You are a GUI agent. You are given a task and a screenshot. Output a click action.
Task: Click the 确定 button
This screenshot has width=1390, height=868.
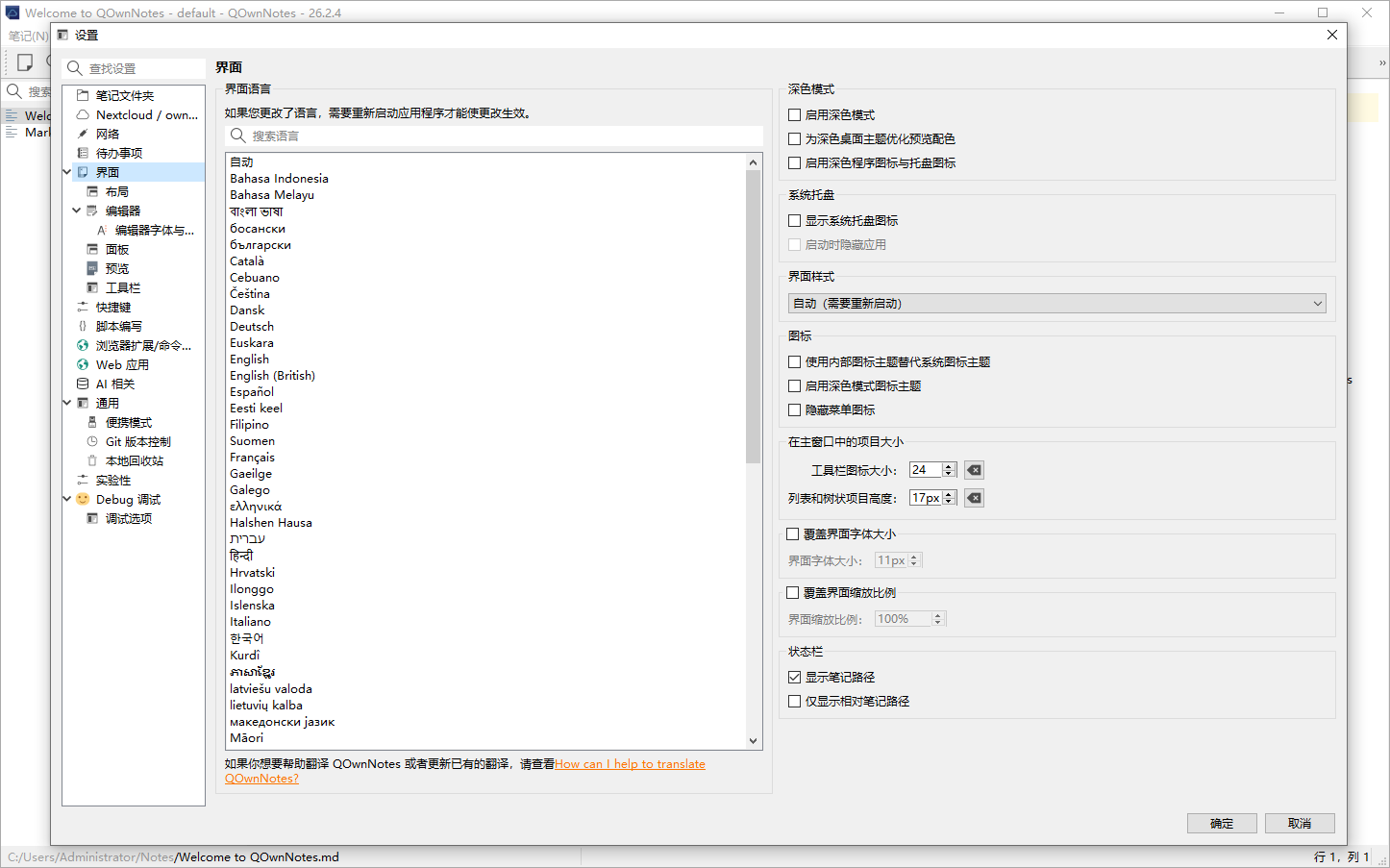click(x=1221, y=823)
